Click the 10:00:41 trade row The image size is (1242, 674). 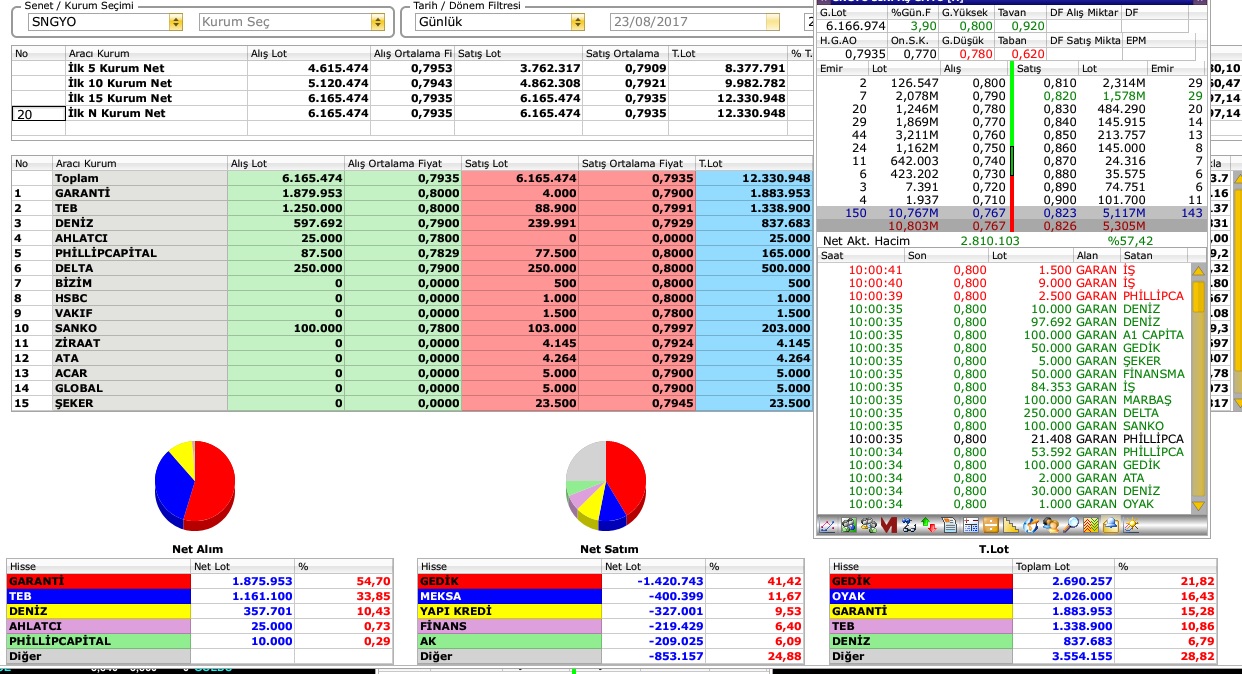1004,270
